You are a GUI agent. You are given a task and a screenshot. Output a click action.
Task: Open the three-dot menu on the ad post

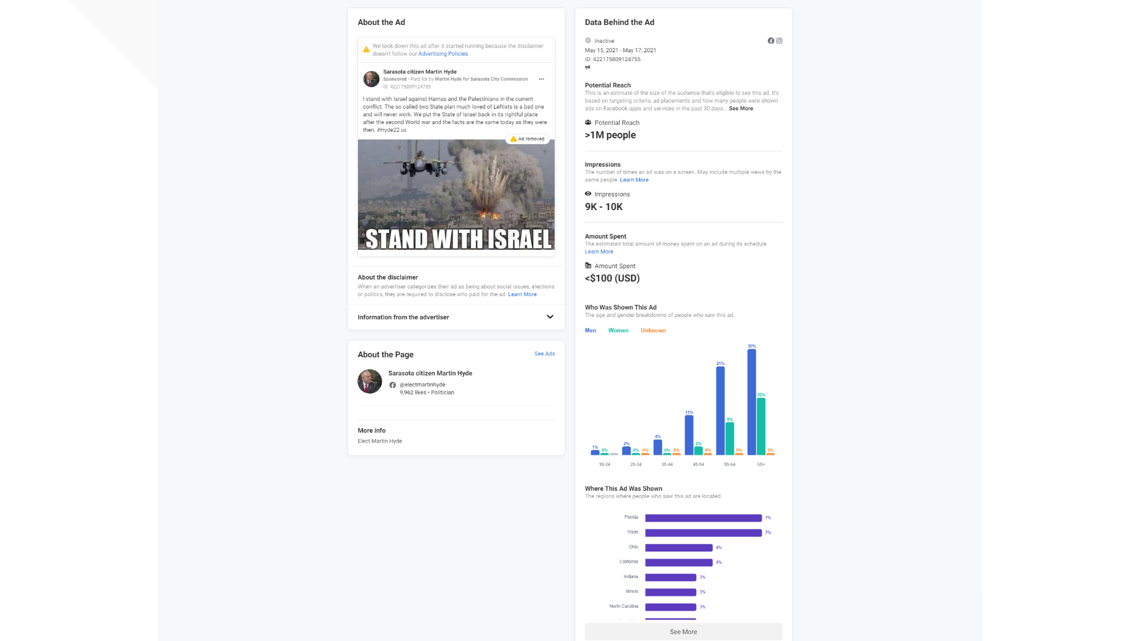(541, 79)
